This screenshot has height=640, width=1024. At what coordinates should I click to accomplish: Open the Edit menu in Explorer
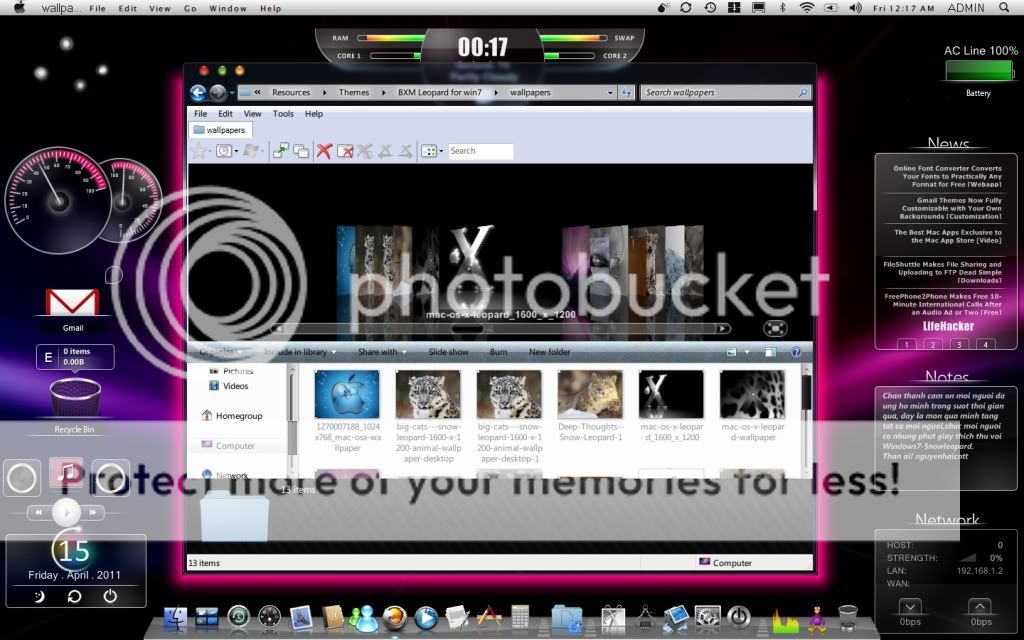[225, 114]
